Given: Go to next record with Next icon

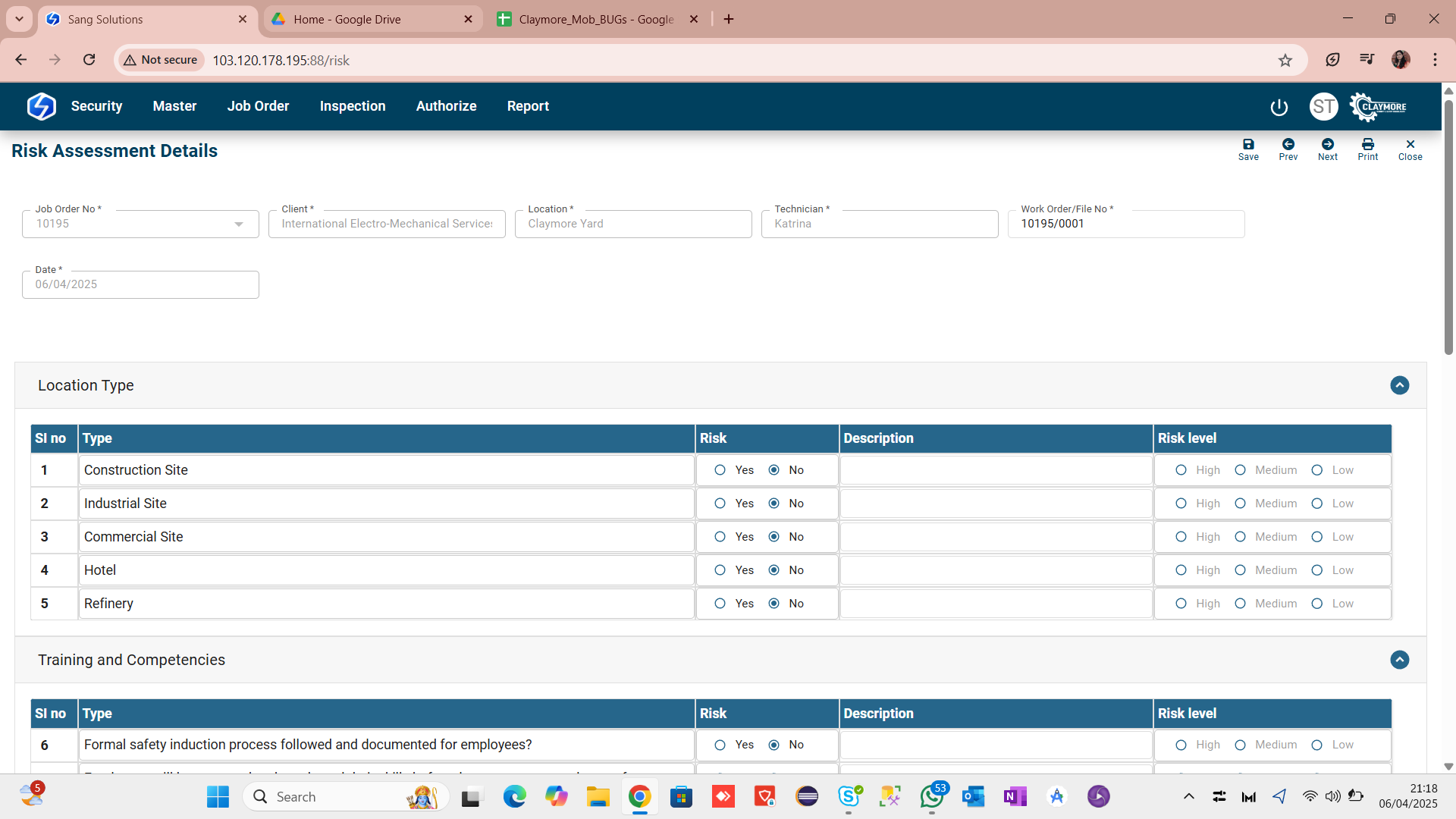Looking at the screenshot, I should (1328, 149).
